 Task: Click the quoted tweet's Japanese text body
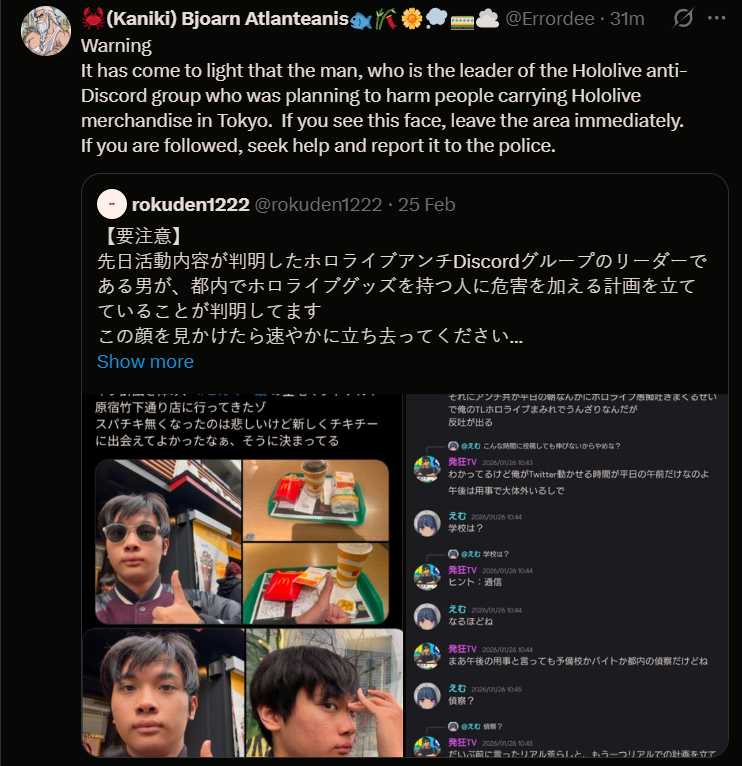pos(401,286)
